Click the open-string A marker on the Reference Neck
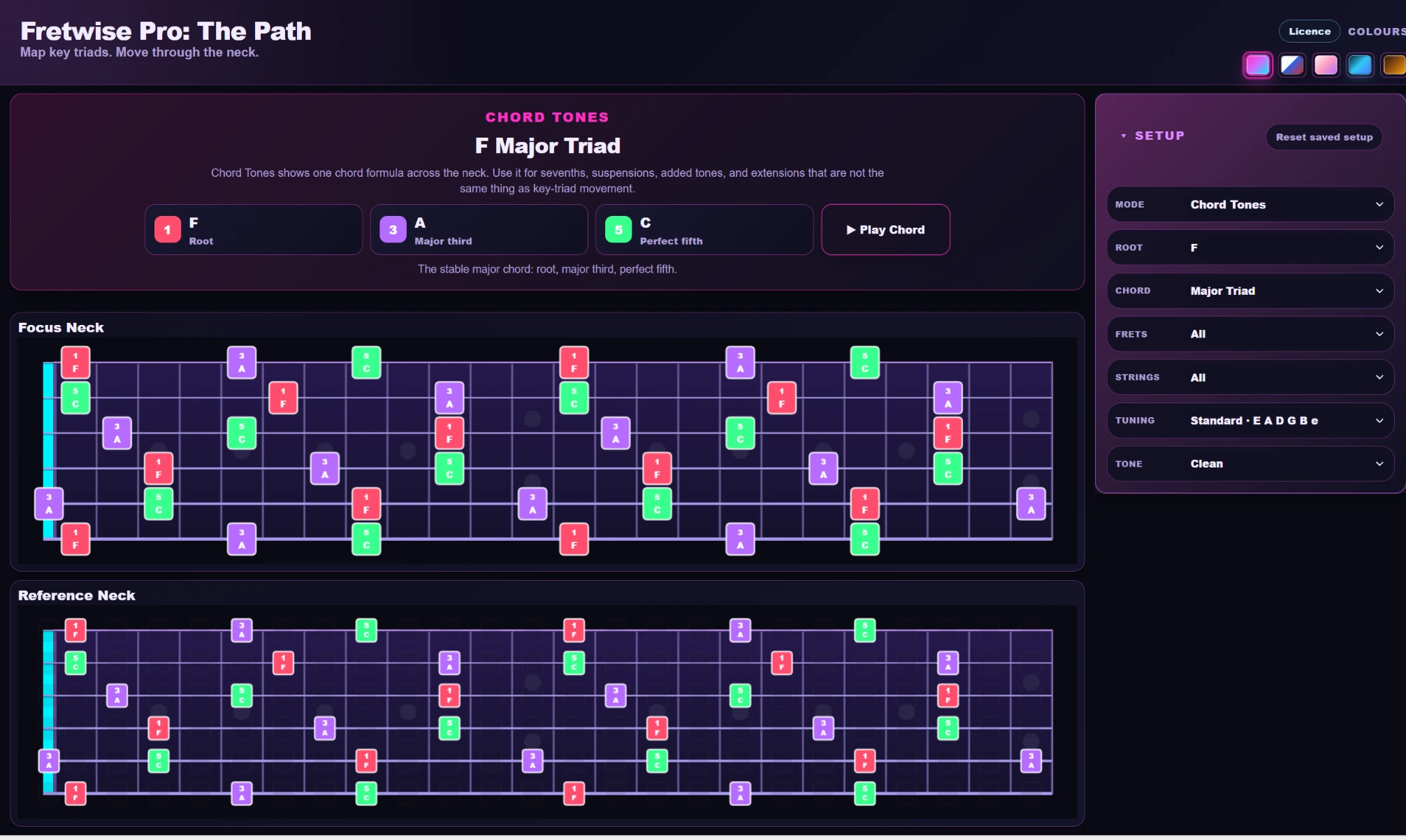1406x840 pixels. (49, 760)
